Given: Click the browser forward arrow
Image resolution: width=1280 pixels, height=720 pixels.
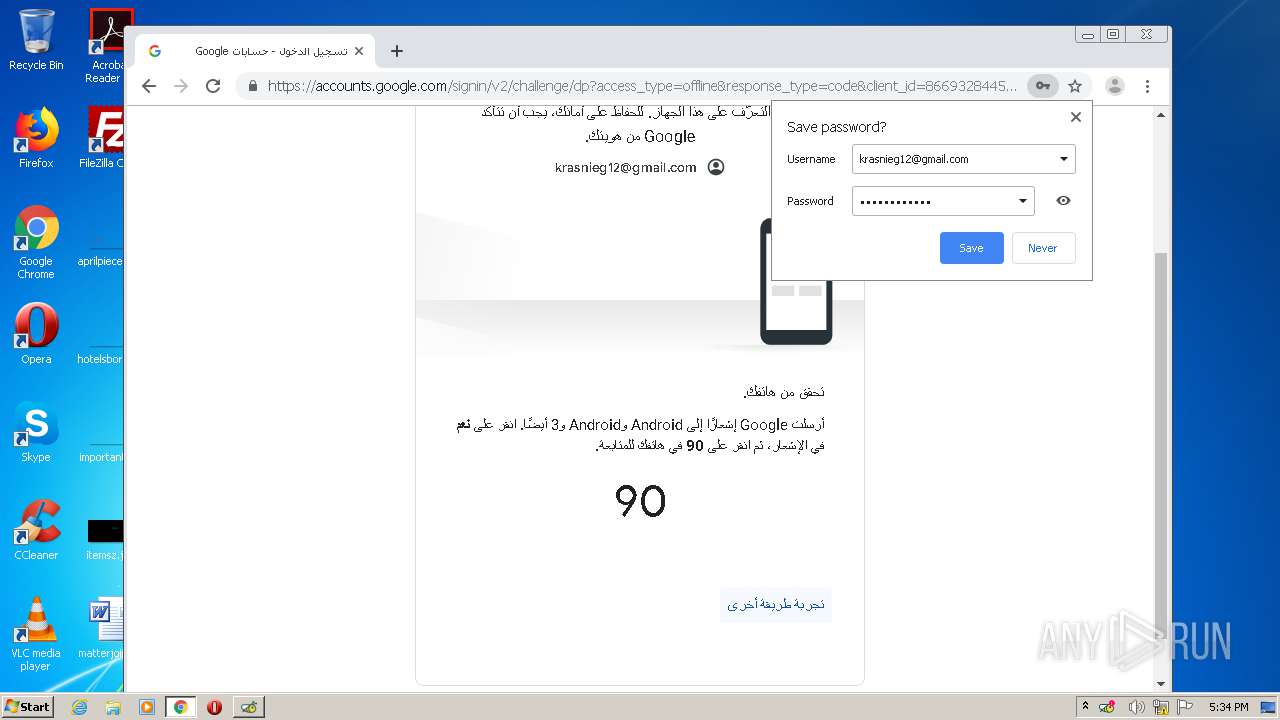Looking at the screenshot, I should pyautogui.click(x=181, y=86).
